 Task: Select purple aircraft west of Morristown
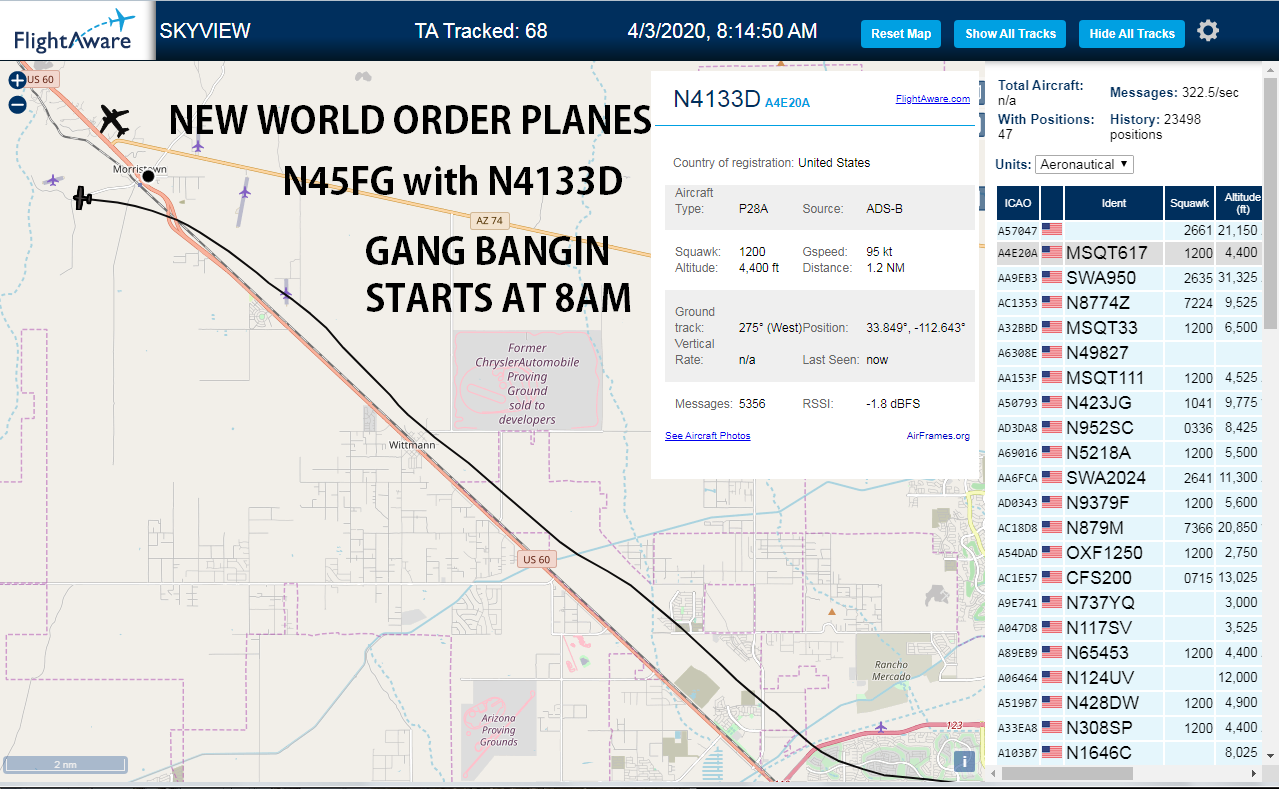[53, 180]
